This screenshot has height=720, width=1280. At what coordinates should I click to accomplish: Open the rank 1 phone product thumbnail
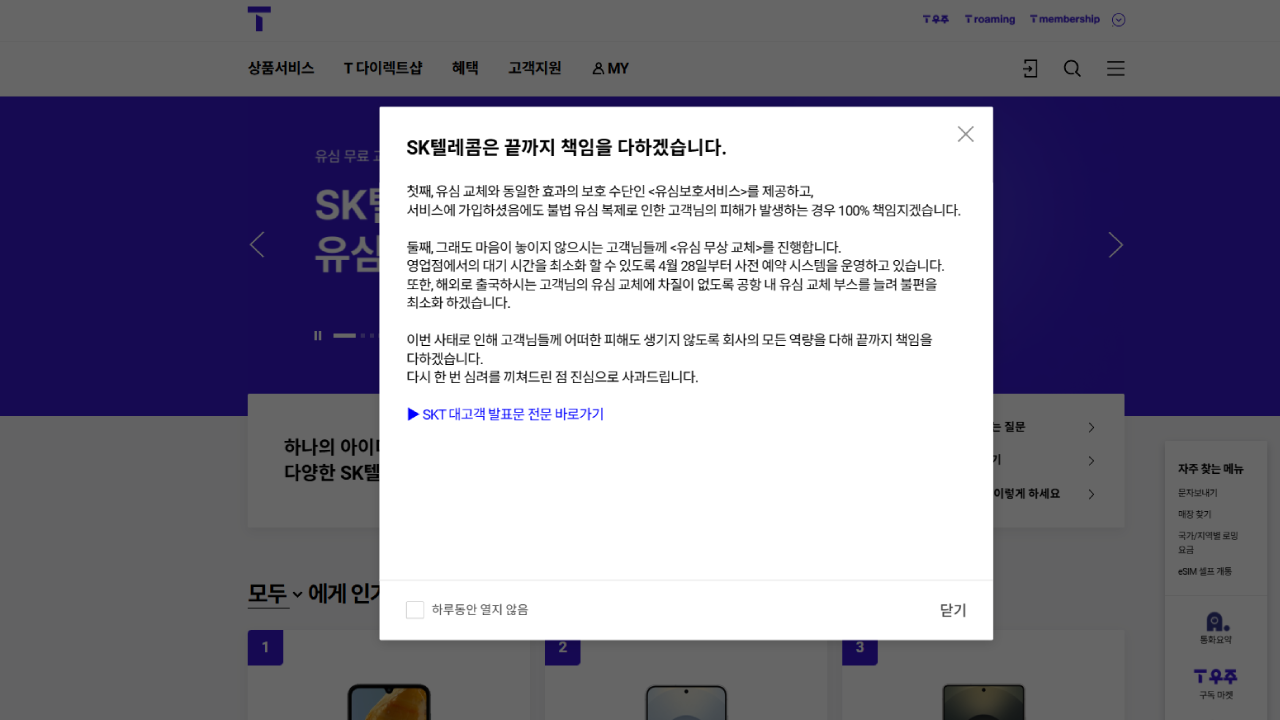click(389, 702)
